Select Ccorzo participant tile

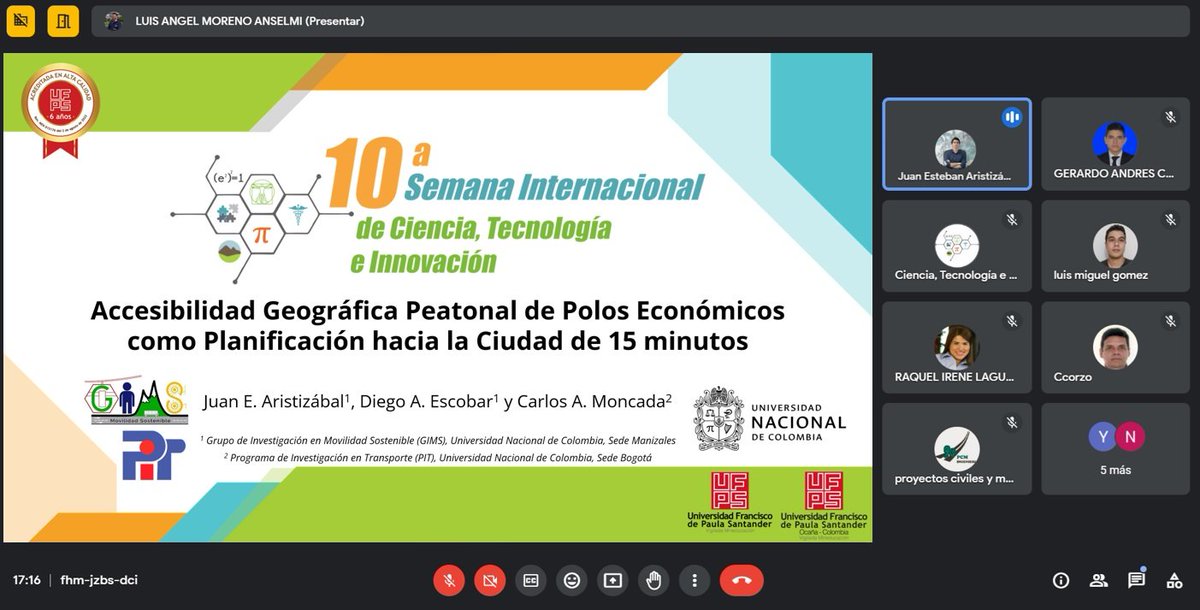click(x=1115, y=348)
